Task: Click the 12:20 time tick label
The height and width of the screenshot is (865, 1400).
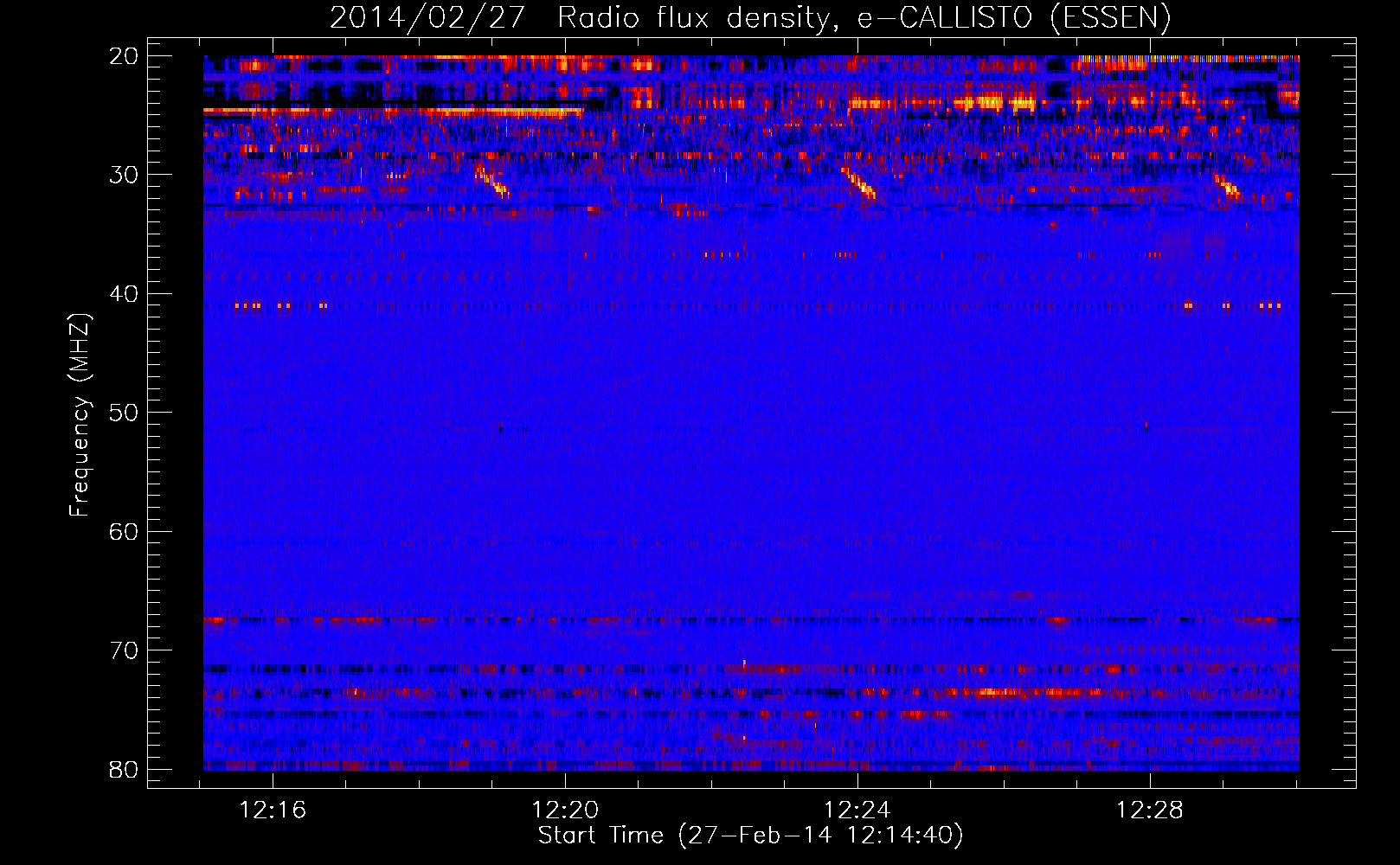Action: [x=565, y=811]
